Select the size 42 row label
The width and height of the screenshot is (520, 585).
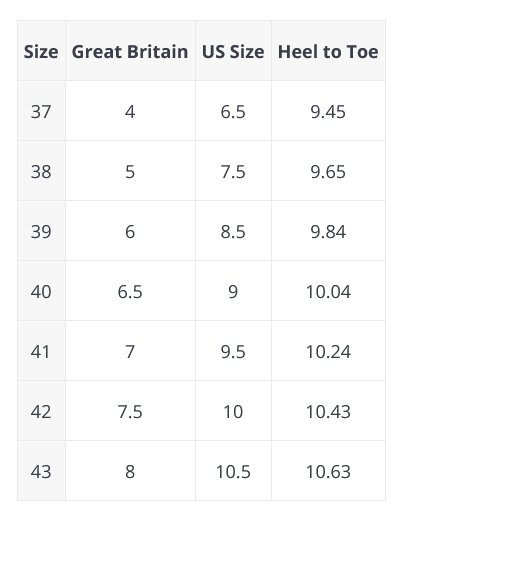[41, 412]
